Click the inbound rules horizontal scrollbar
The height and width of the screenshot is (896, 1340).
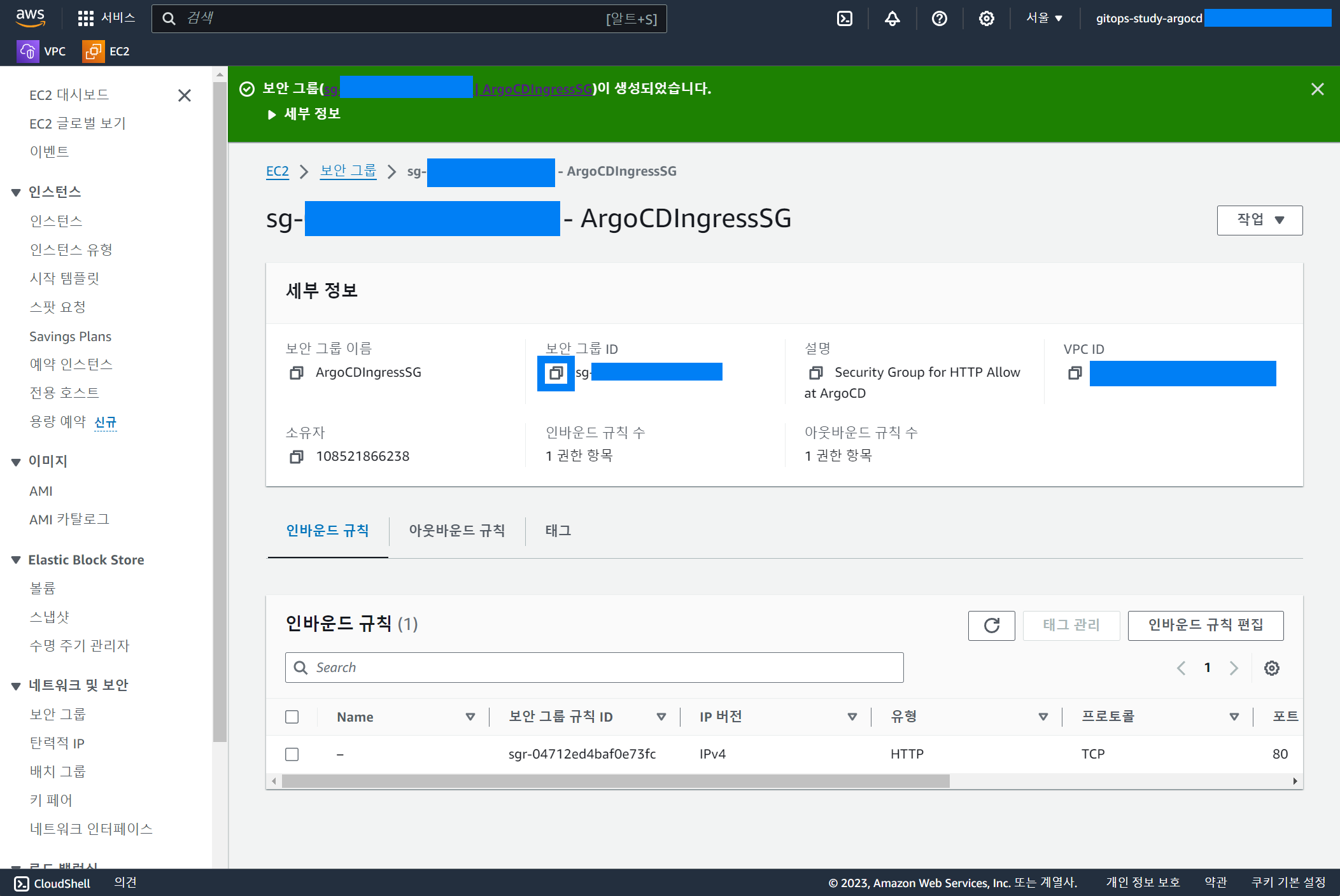615,781
